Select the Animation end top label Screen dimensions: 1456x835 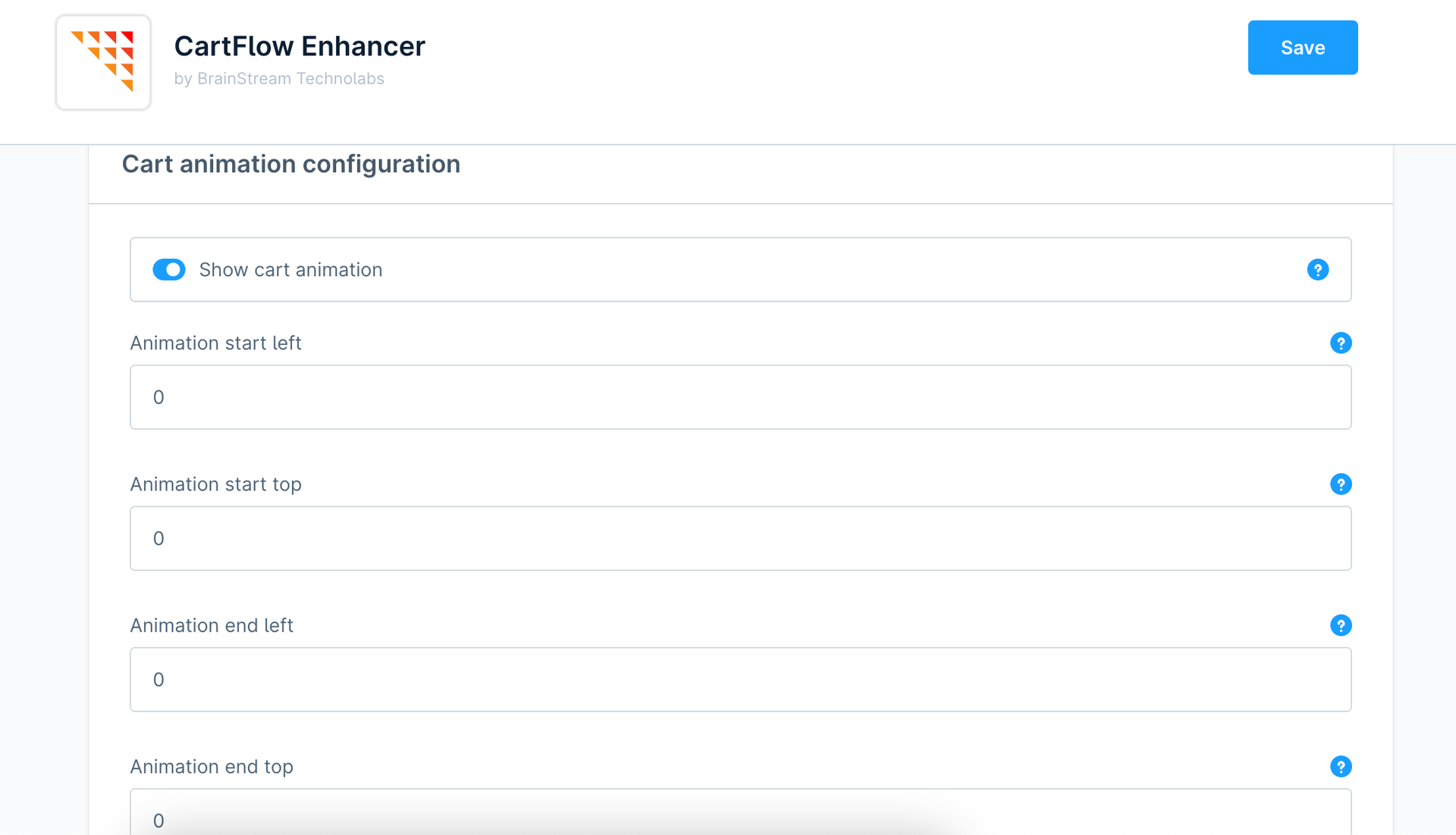tap(211, 766)
